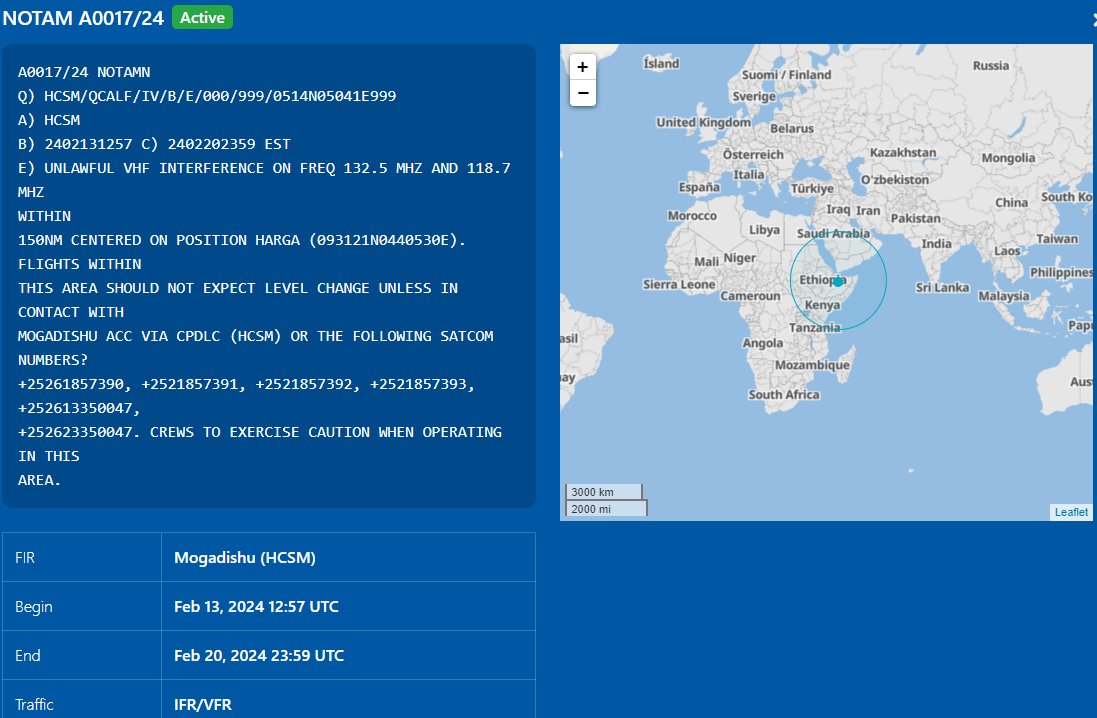The width and height of the screenshot is (1097, 718).
Task: Click the Ethiopia label on the map
Action: pyautogui.click(x=823, y=280)
